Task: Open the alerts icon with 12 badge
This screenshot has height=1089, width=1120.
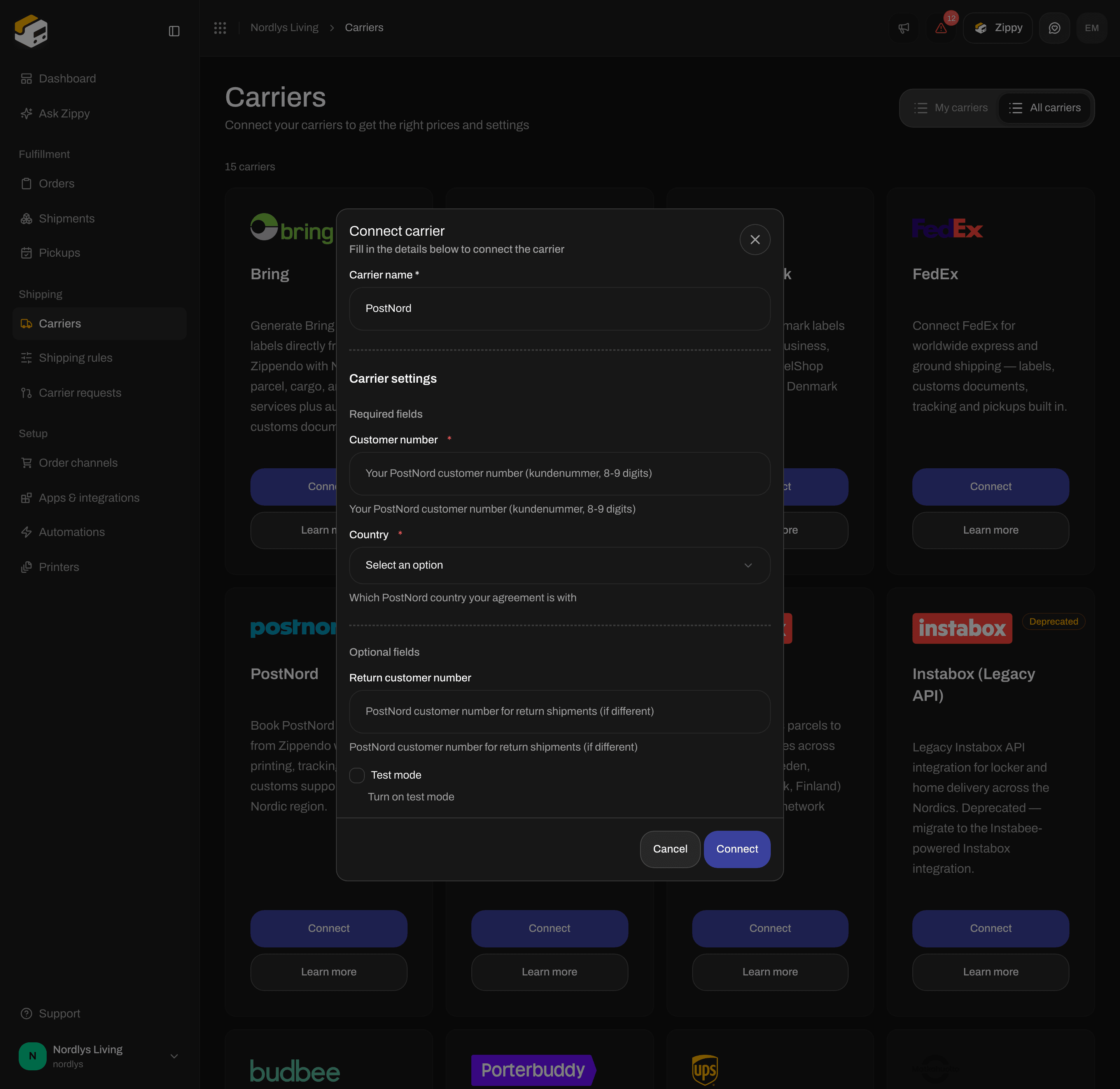Action: pos(941,28)
